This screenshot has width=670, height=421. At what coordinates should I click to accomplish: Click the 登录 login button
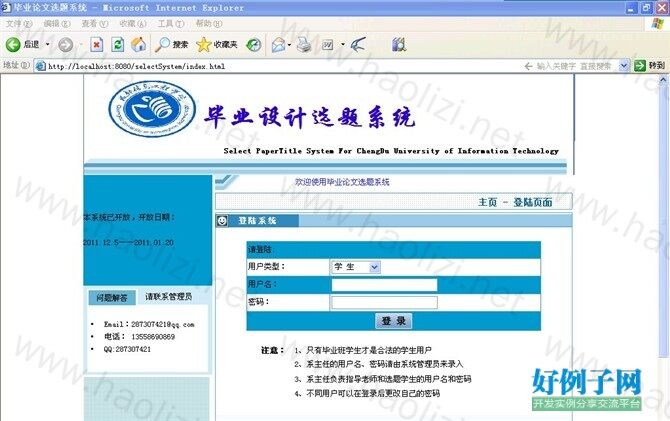393,321
